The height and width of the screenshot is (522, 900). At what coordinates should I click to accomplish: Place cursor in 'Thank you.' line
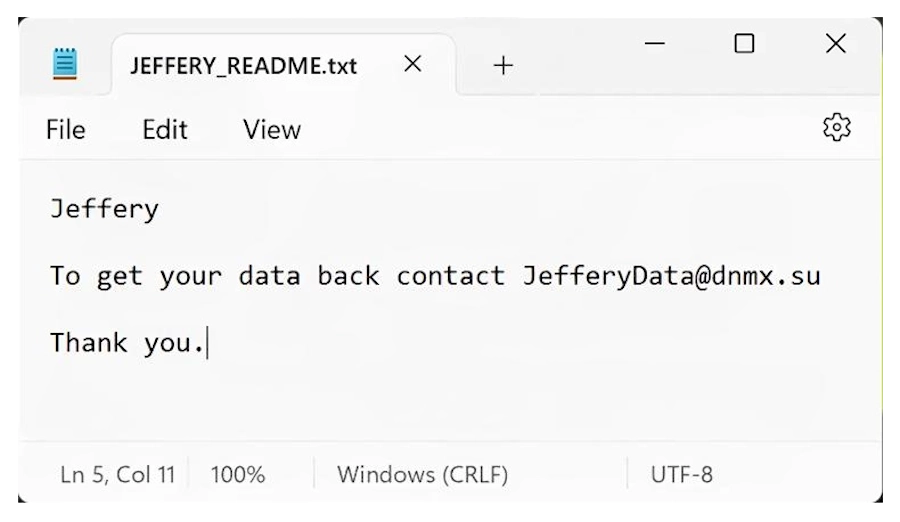coord(126,343)
